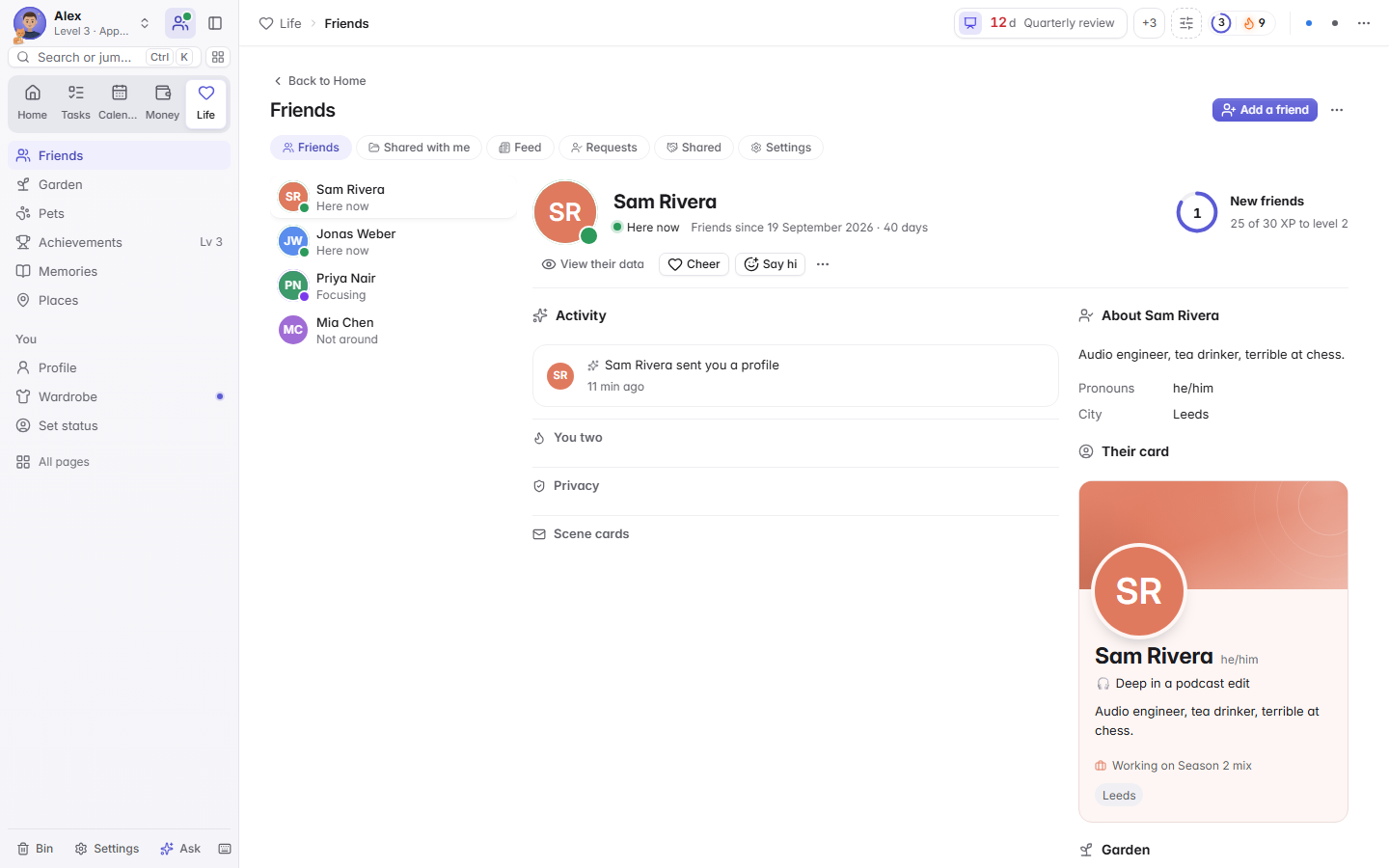Open the Bin trash
1389x868 pixels.
click(x=35, y=849)
